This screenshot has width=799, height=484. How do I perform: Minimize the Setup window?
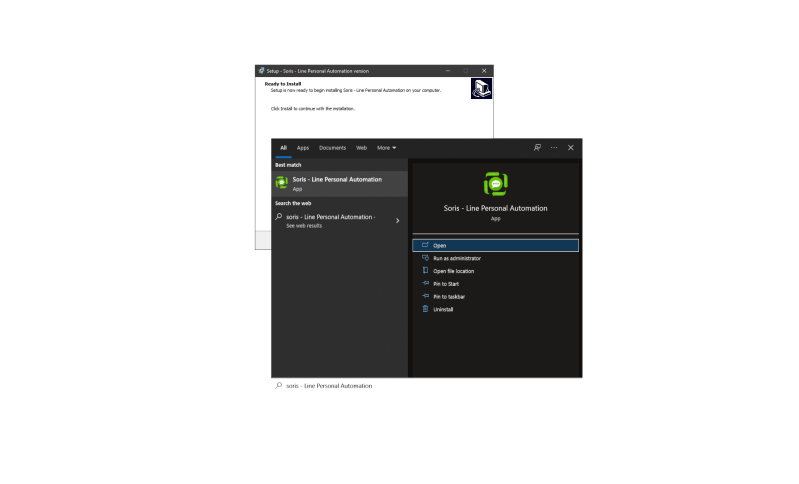click(448, 71)
